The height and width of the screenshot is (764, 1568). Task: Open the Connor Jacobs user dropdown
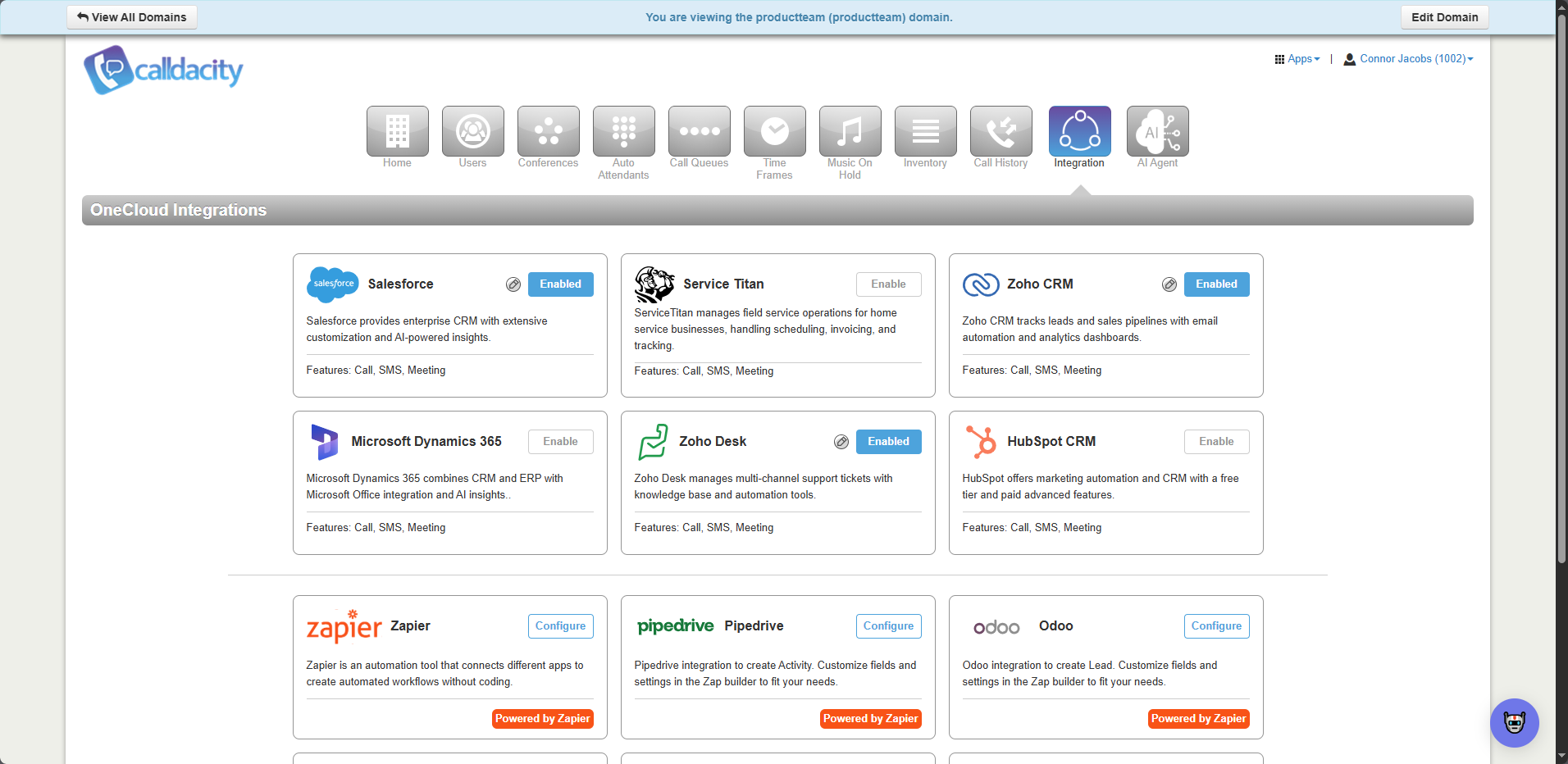pos(1409,59)
